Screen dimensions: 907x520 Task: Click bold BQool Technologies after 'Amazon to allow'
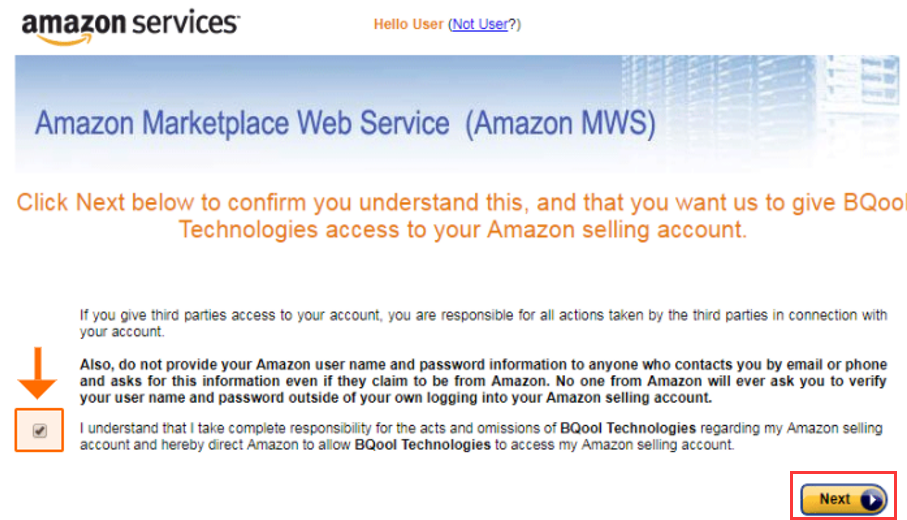422,445
